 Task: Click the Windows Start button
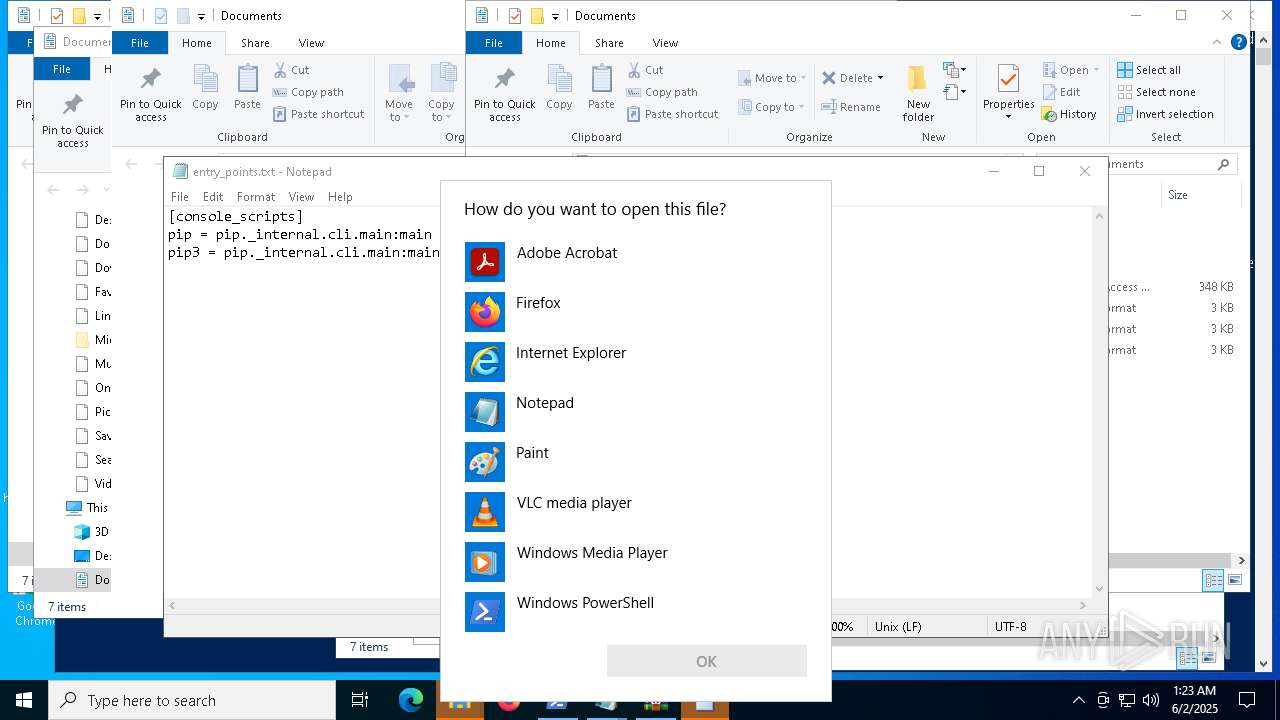[24, 700]
